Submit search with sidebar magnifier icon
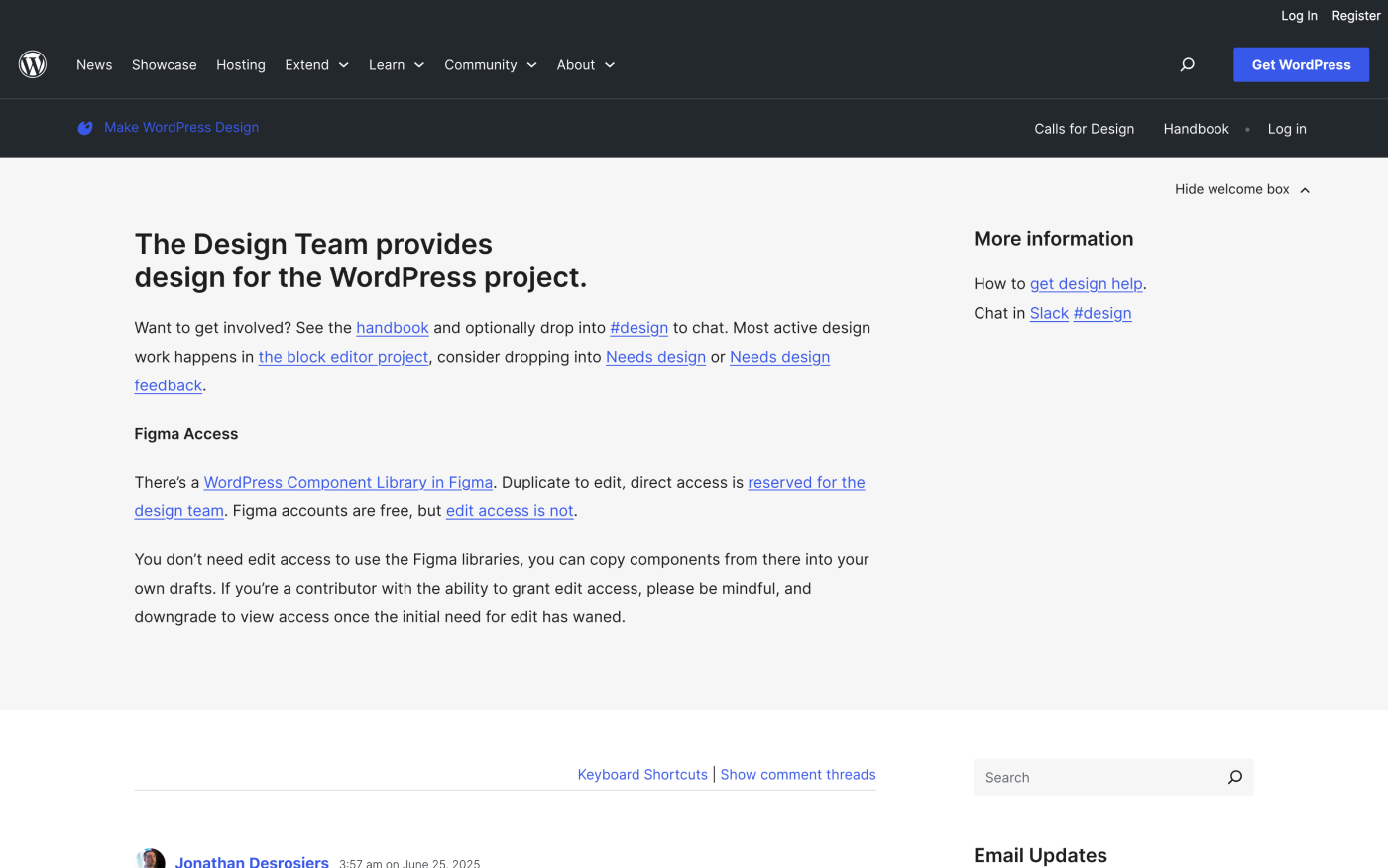Viewport: 1388px width, 868px height. point(1234,777)
